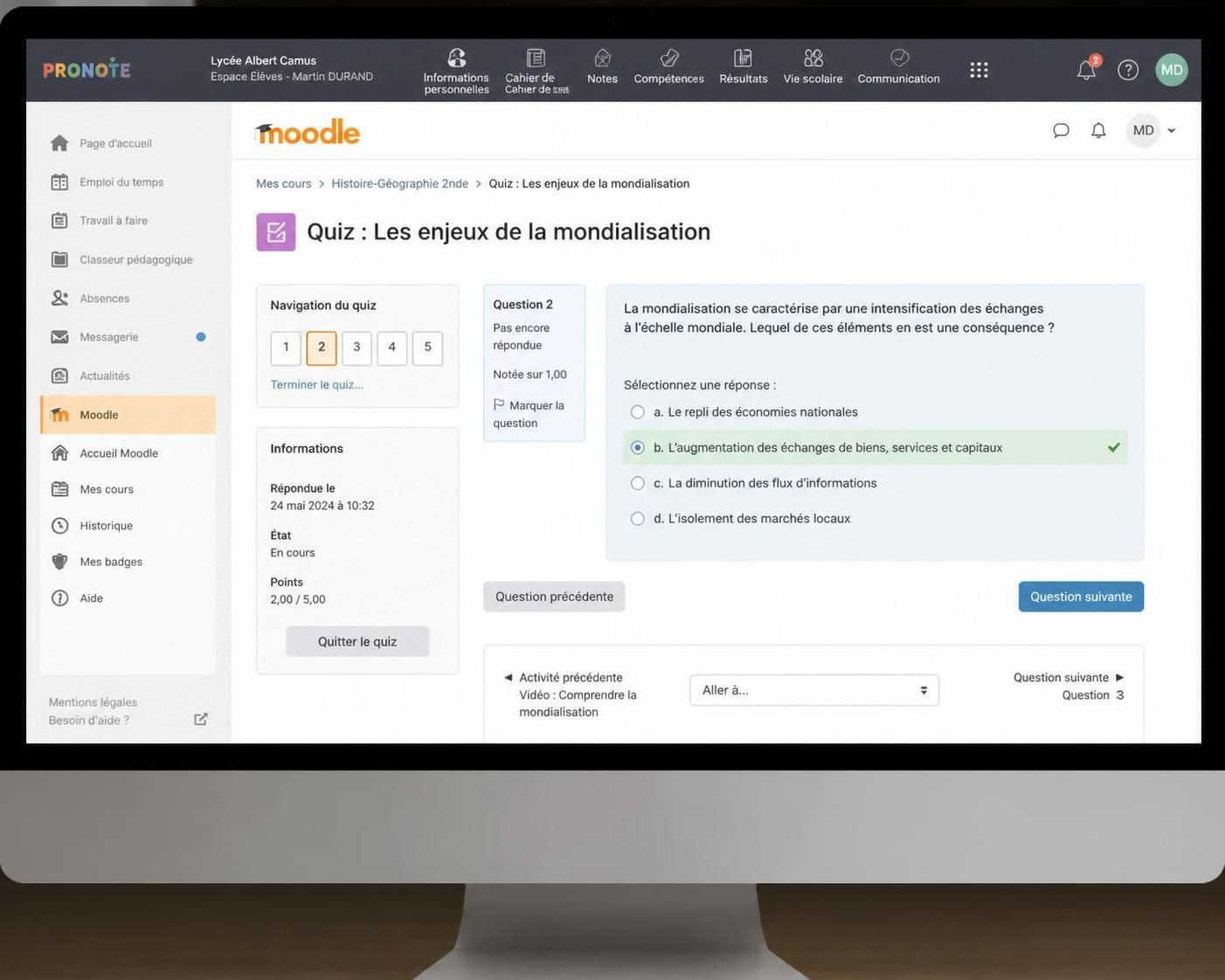Flag question with Marquer la question
This screenshot has width=1225, height=980.
point(529,414)
